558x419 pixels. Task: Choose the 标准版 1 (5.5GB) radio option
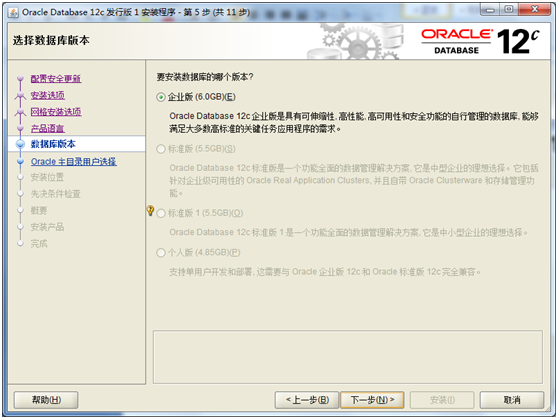click(x=161, y=213)
